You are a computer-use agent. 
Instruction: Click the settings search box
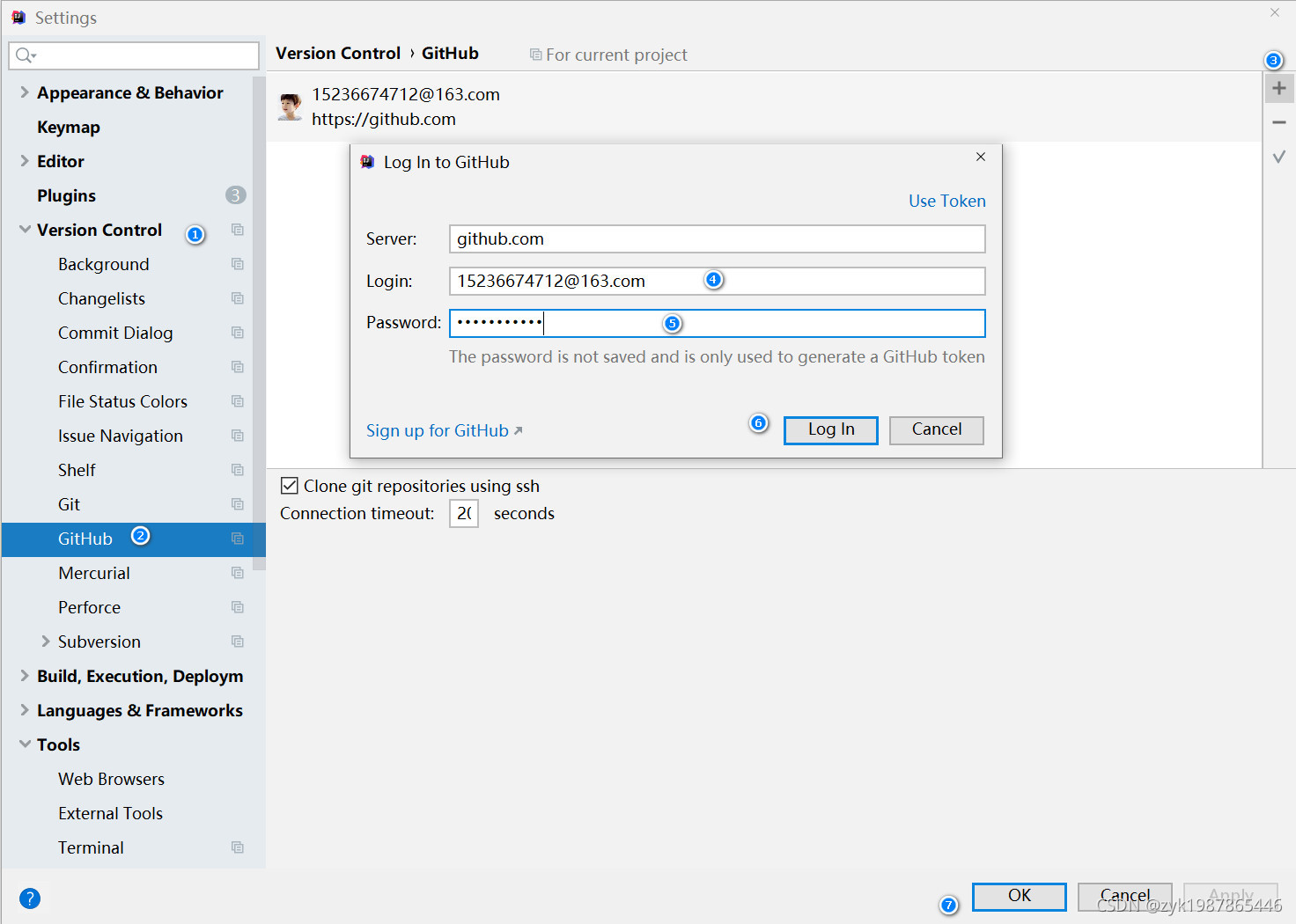point(134,55)
